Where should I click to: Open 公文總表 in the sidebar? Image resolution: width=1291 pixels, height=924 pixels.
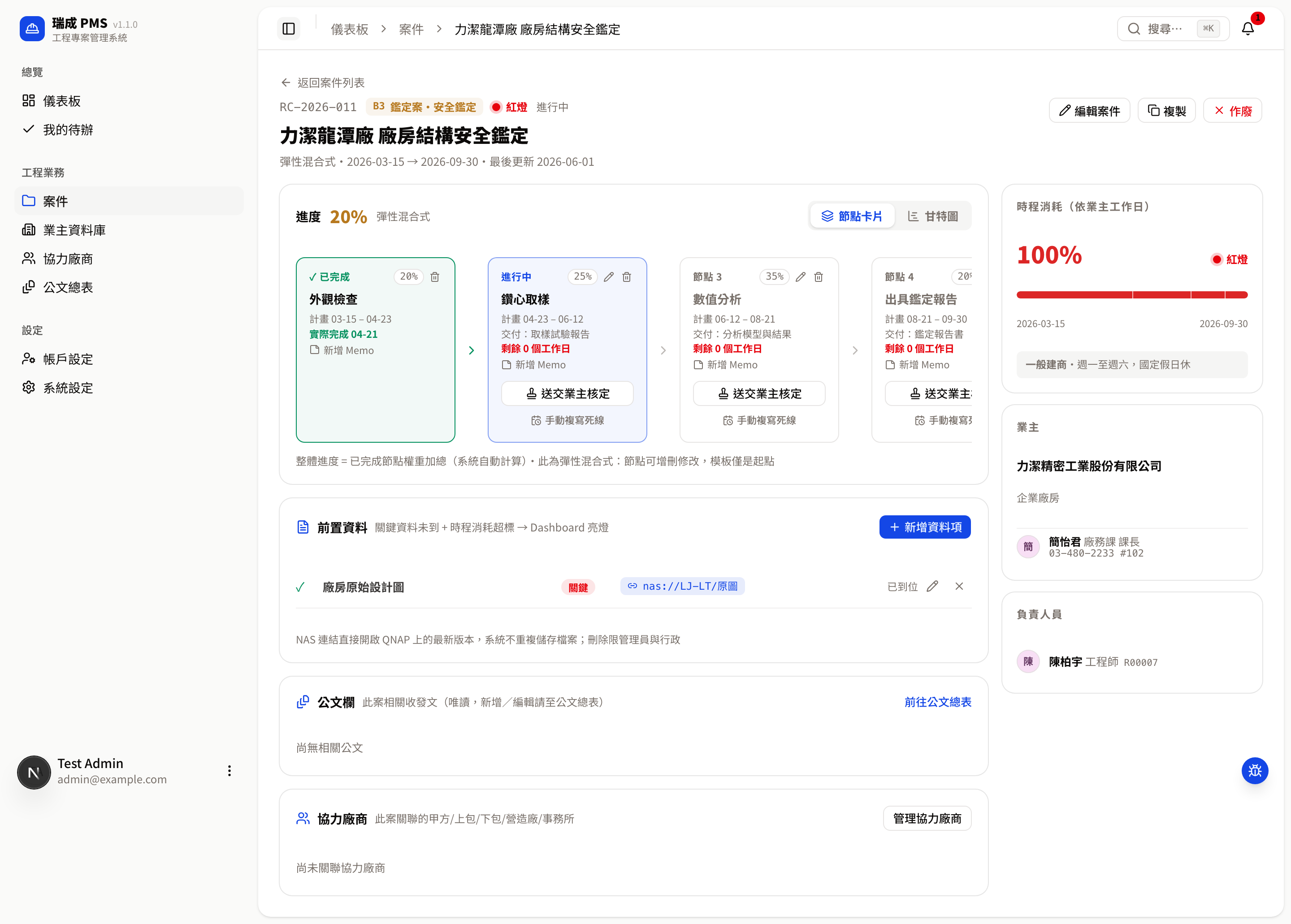129,287
